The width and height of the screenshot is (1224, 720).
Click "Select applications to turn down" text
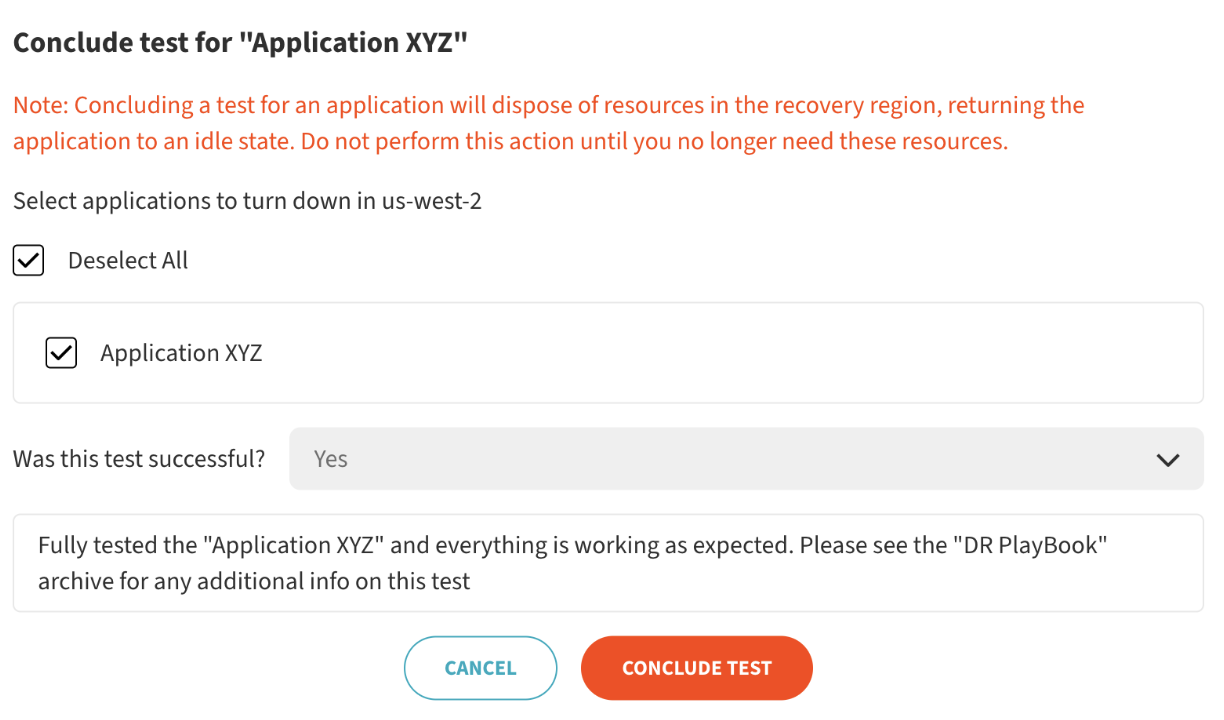point(195,201)
